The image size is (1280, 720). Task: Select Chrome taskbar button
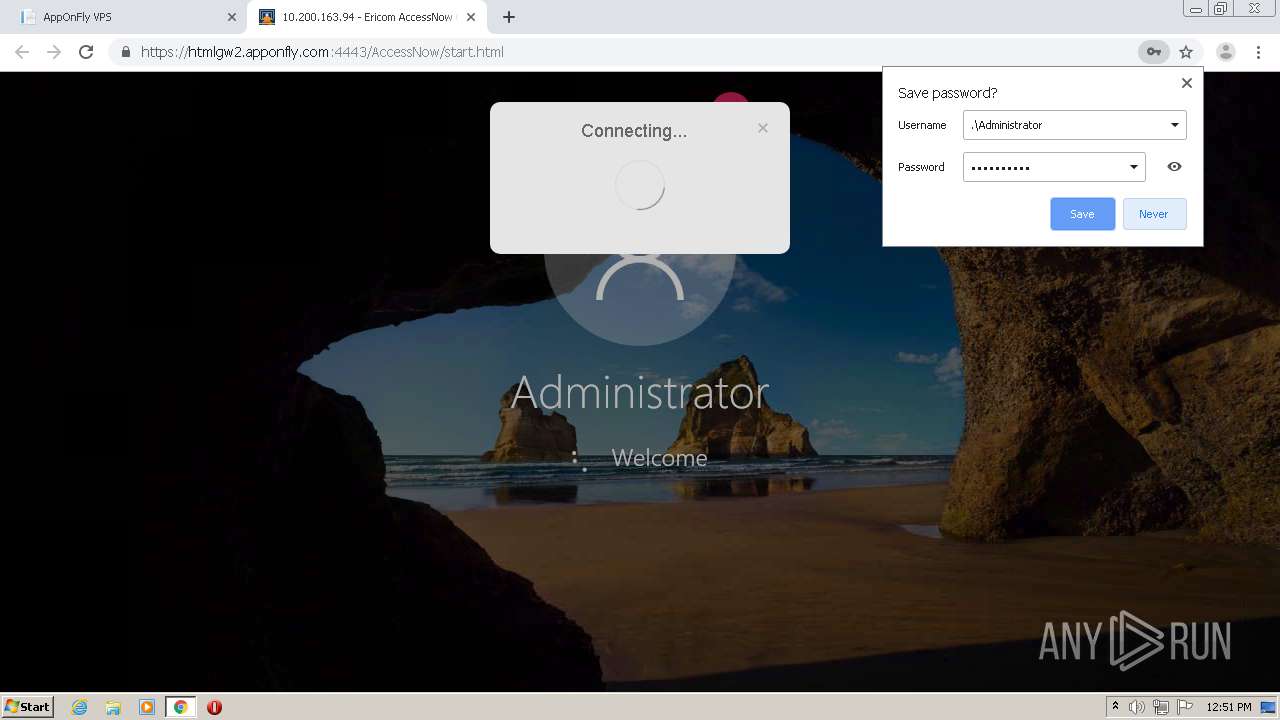click(180, 707)
